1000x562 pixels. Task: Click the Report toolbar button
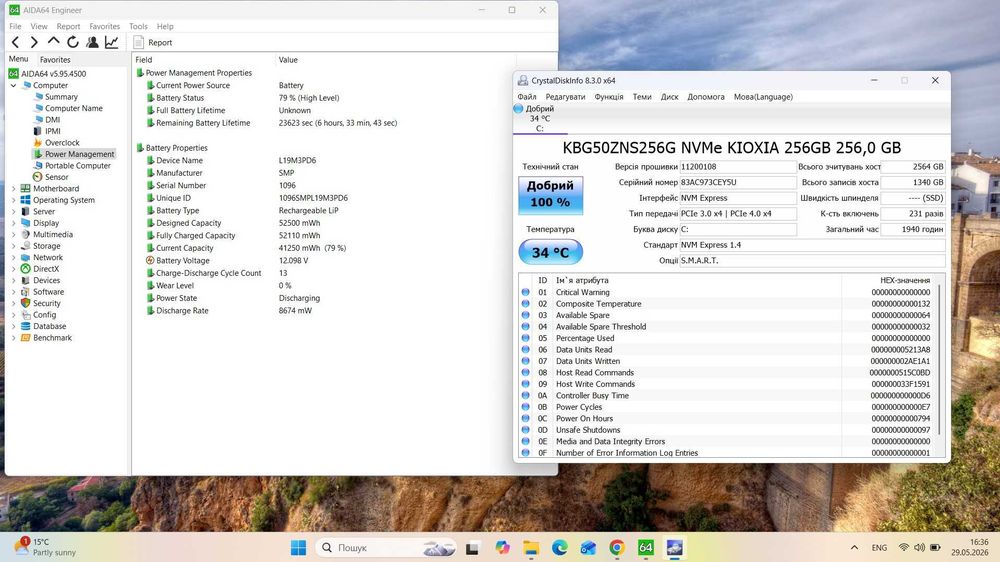[x=153, y=42]
